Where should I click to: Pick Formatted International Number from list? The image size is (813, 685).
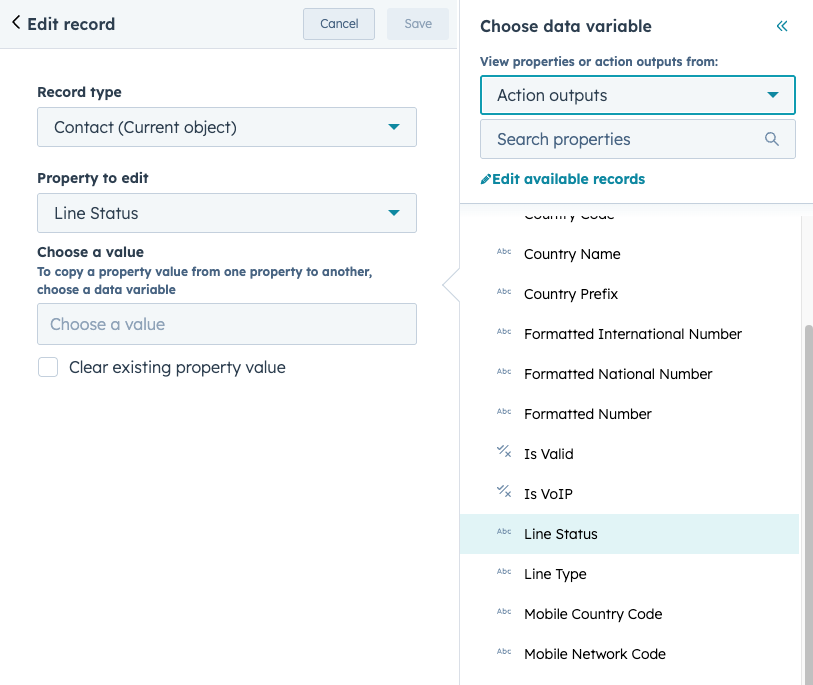coord(633,334)
